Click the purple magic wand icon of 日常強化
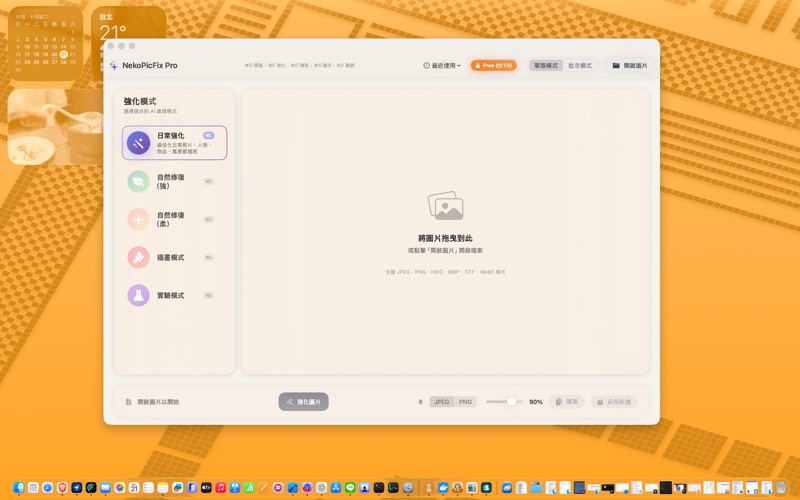The width and height of the screenshot is (800, 500). (138, 143)
